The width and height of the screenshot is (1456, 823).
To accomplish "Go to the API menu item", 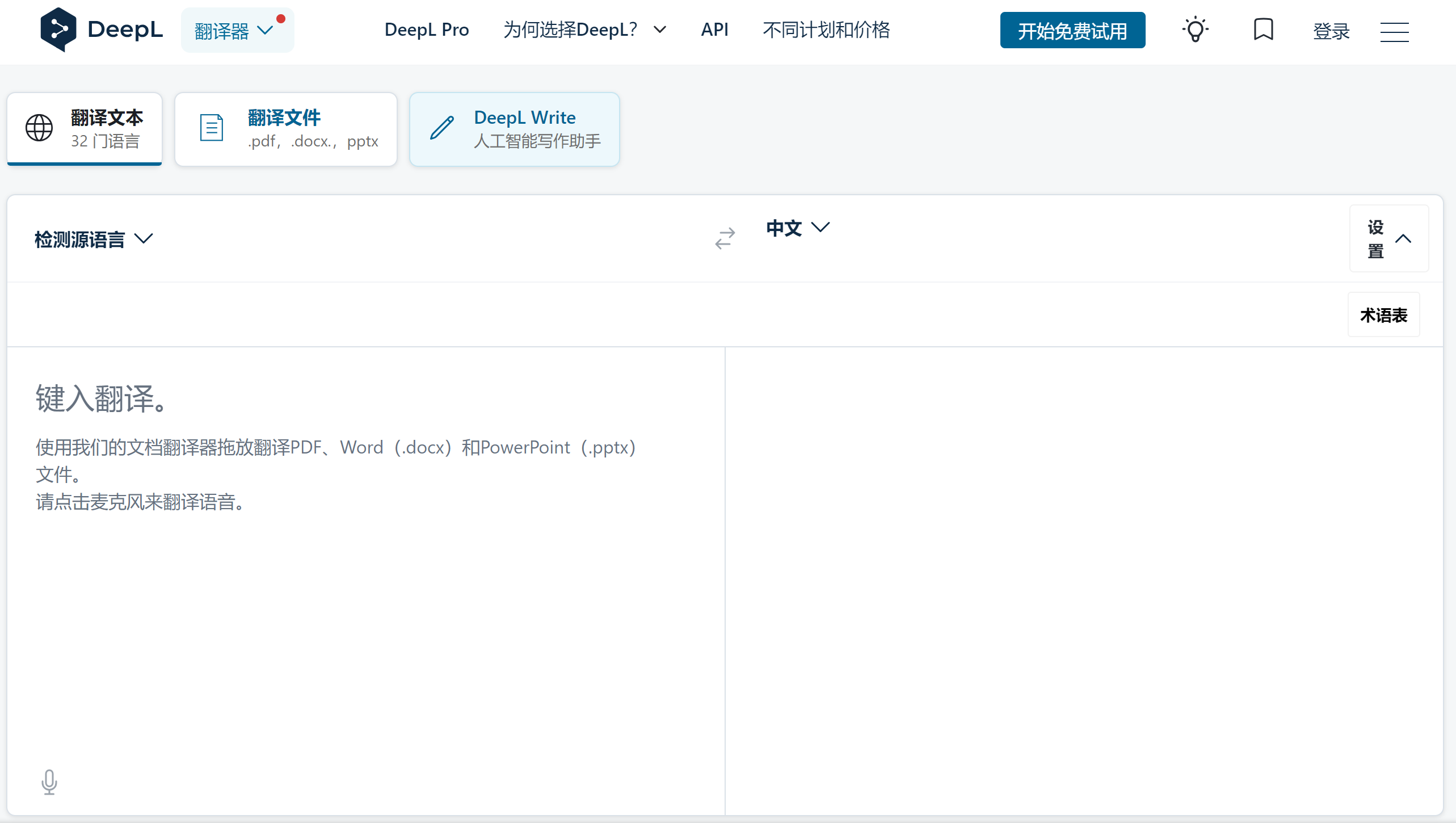I will point(714,30).
